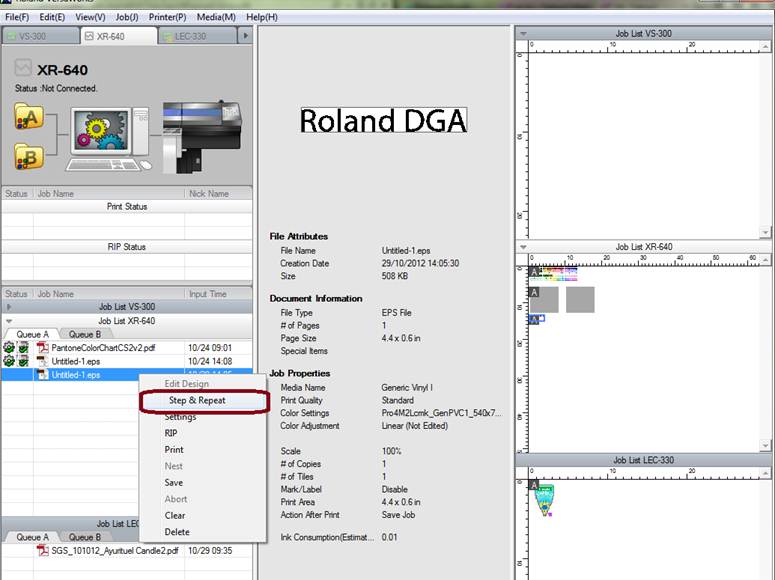Viewport: 775px width, 580px height.
Task: Expand the Job List VS-300 section
Action: pyautogui.click(x=8, y=307)
